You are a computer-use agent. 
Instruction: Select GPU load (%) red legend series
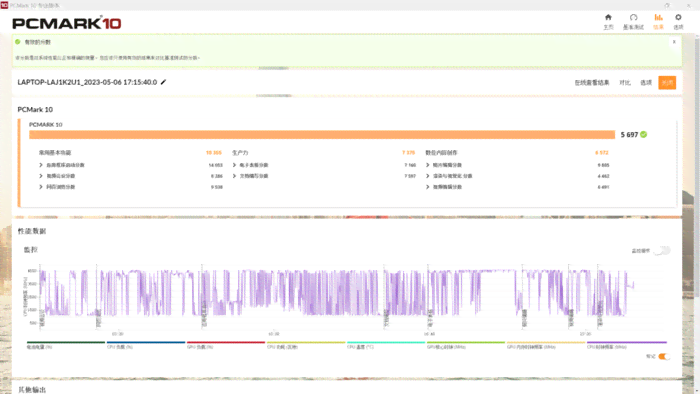[x=225, y=345]
